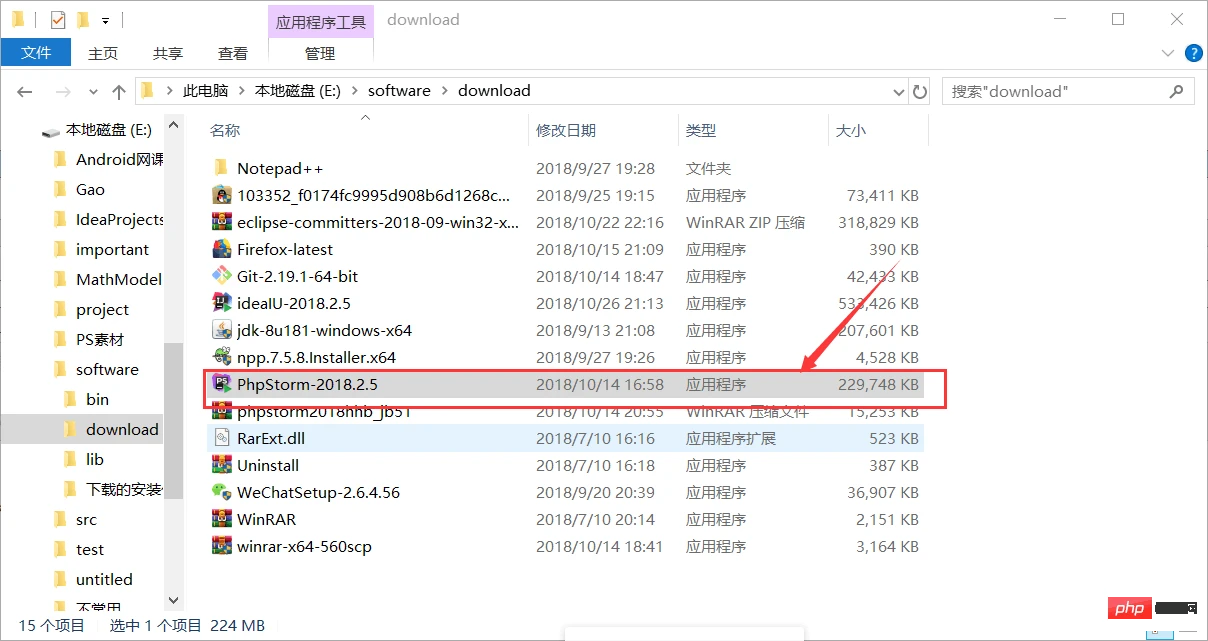Click the jdk-8u181-windows-x64 Java icon
Screen dimensions: 1208x641
tap(222, 330)
